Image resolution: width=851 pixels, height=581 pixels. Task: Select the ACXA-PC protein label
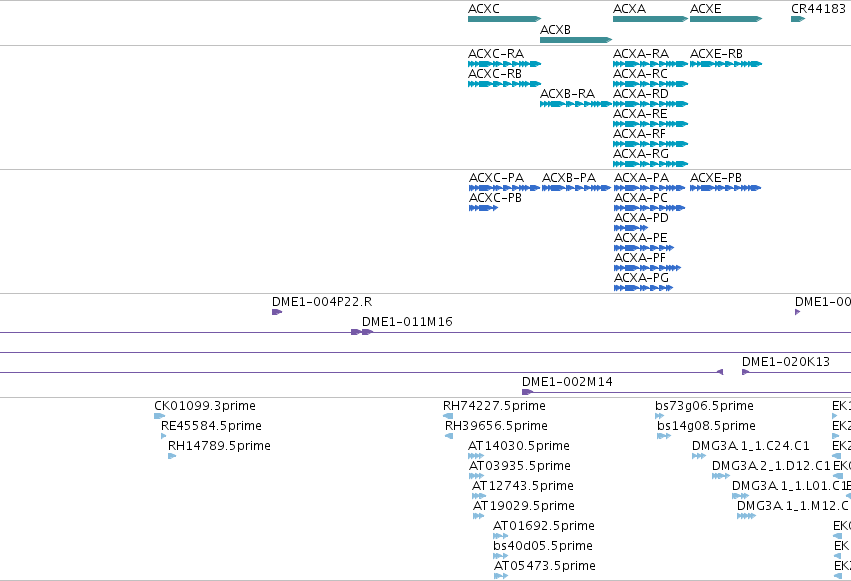(640, 198)
